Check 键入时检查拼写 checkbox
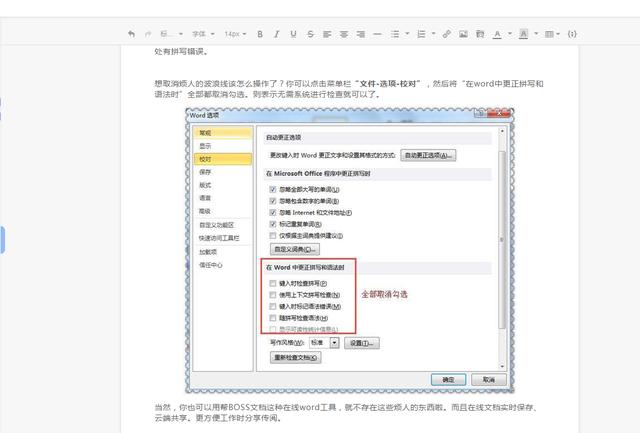Screen dimensions: 640x433 pos(273,283)
